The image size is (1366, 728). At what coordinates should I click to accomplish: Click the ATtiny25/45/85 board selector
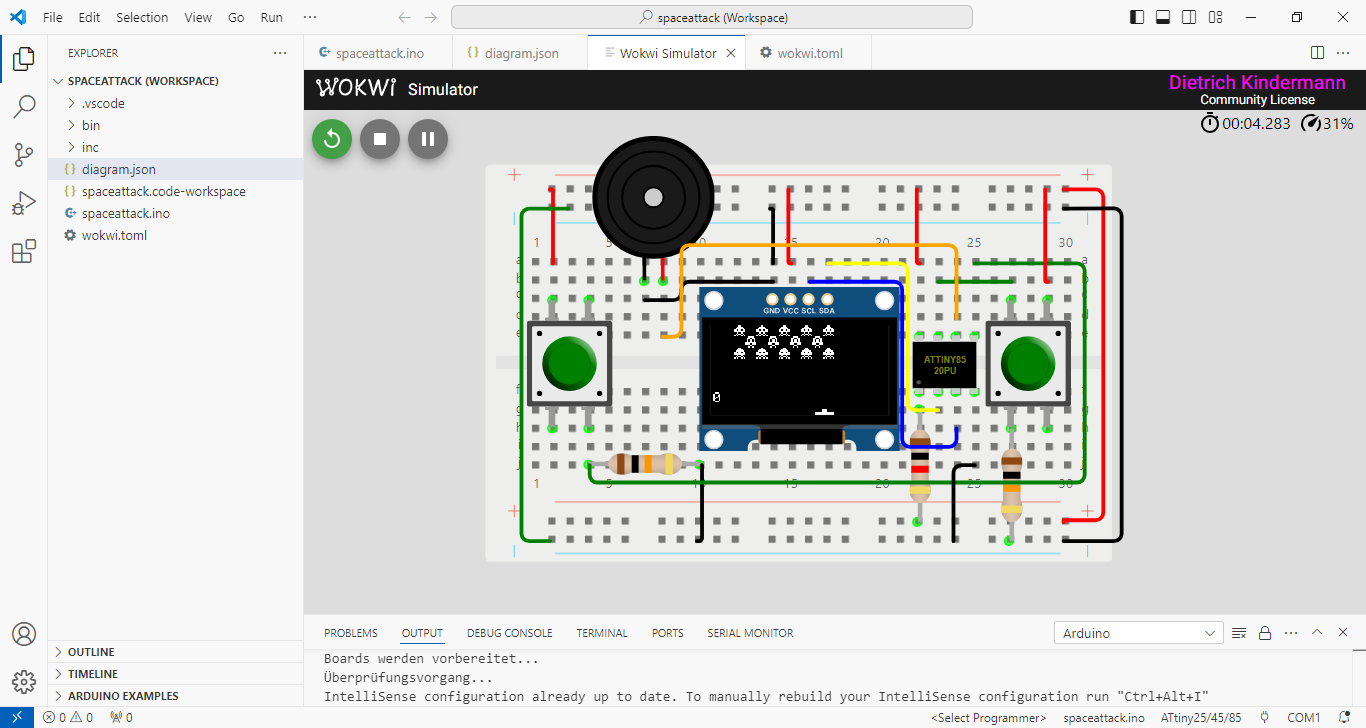[1200, 718]
